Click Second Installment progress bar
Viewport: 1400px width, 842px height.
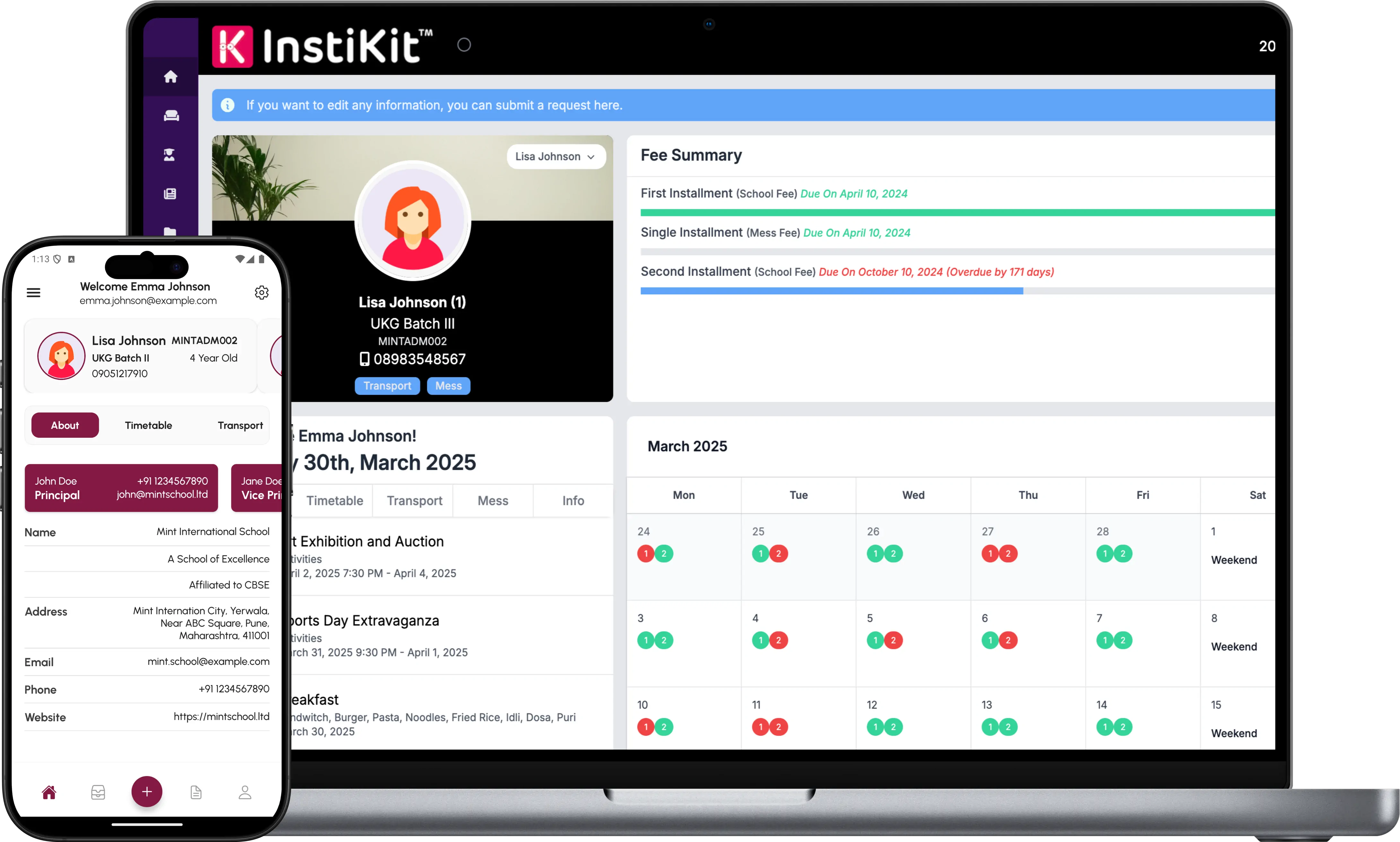click(x=957, y=291)
